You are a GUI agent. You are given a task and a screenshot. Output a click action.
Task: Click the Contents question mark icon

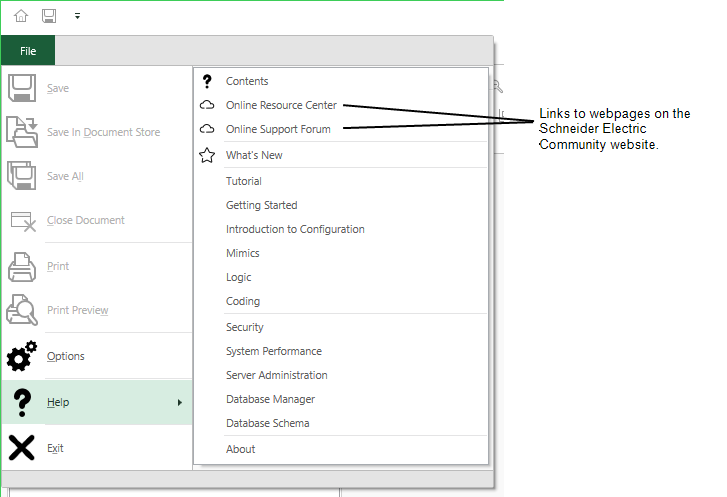click(207, 81)
